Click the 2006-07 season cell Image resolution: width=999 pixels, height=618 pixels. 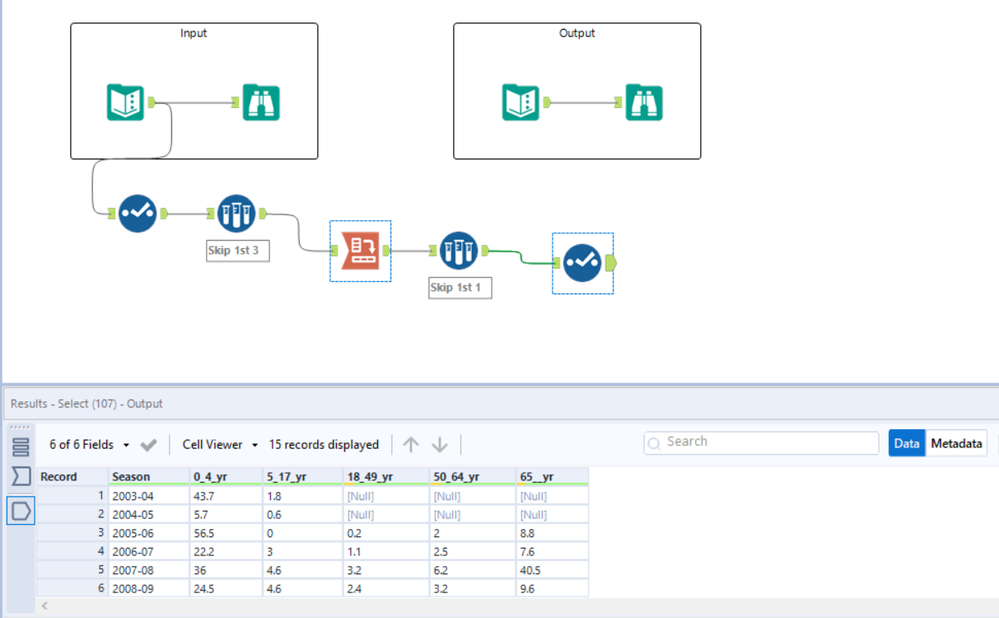click(149, 551)
